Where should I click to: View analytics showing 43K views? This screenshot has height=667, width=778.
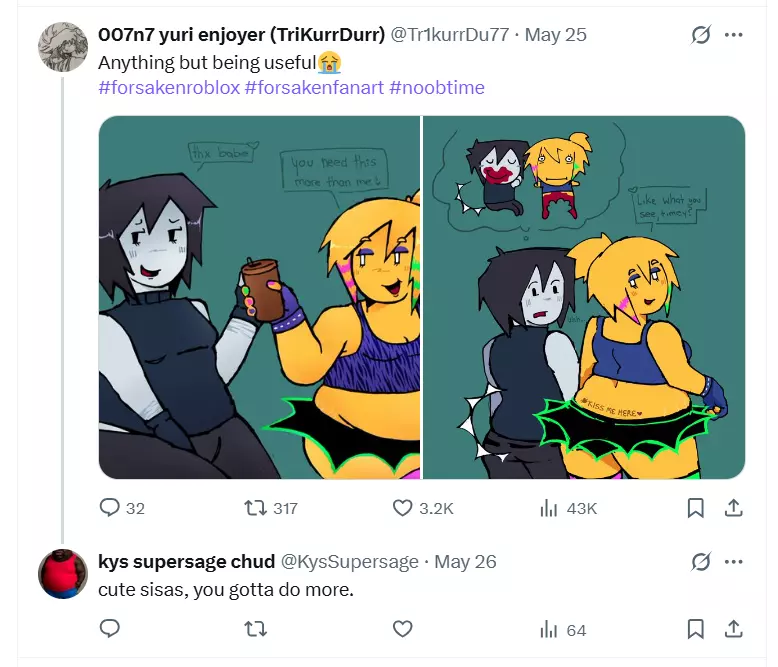coord(549,508)
